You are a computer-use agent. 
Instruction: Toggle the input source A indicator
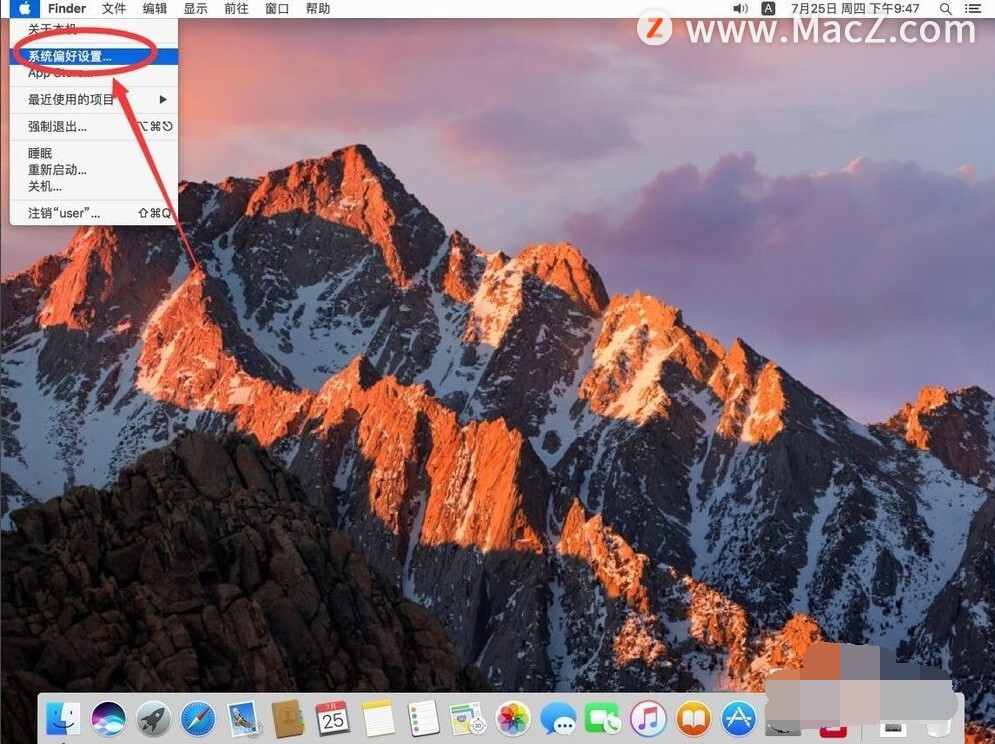coord(768,9)
